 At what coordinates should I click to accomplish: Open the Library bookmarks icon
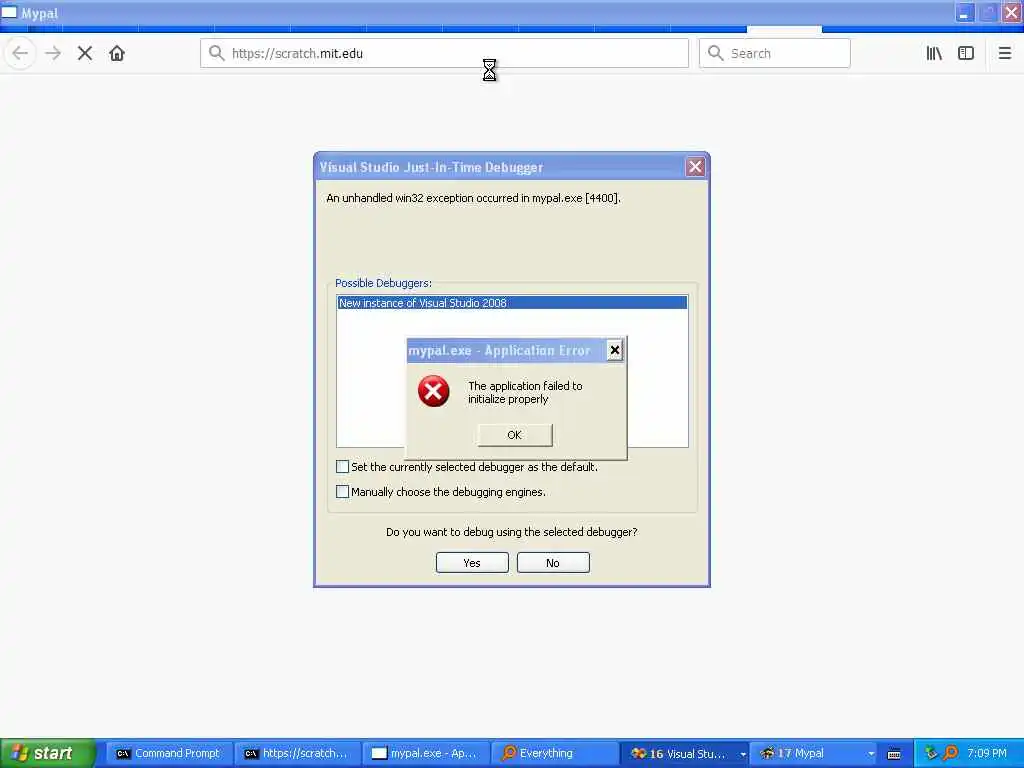pos(934,53)
